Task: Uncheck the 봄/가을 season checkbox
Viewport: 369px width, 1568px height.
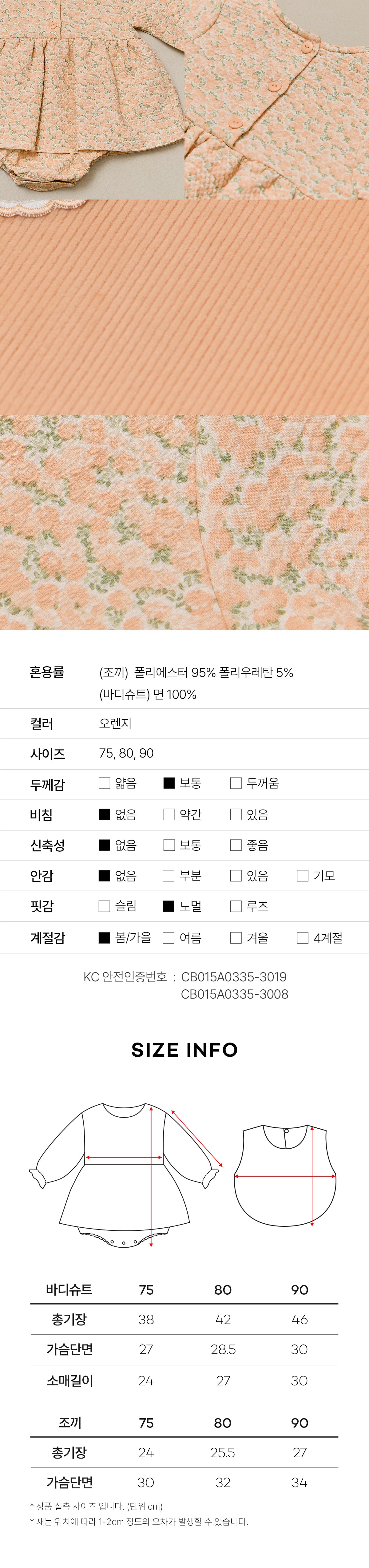Action: [x=104, y=938]
